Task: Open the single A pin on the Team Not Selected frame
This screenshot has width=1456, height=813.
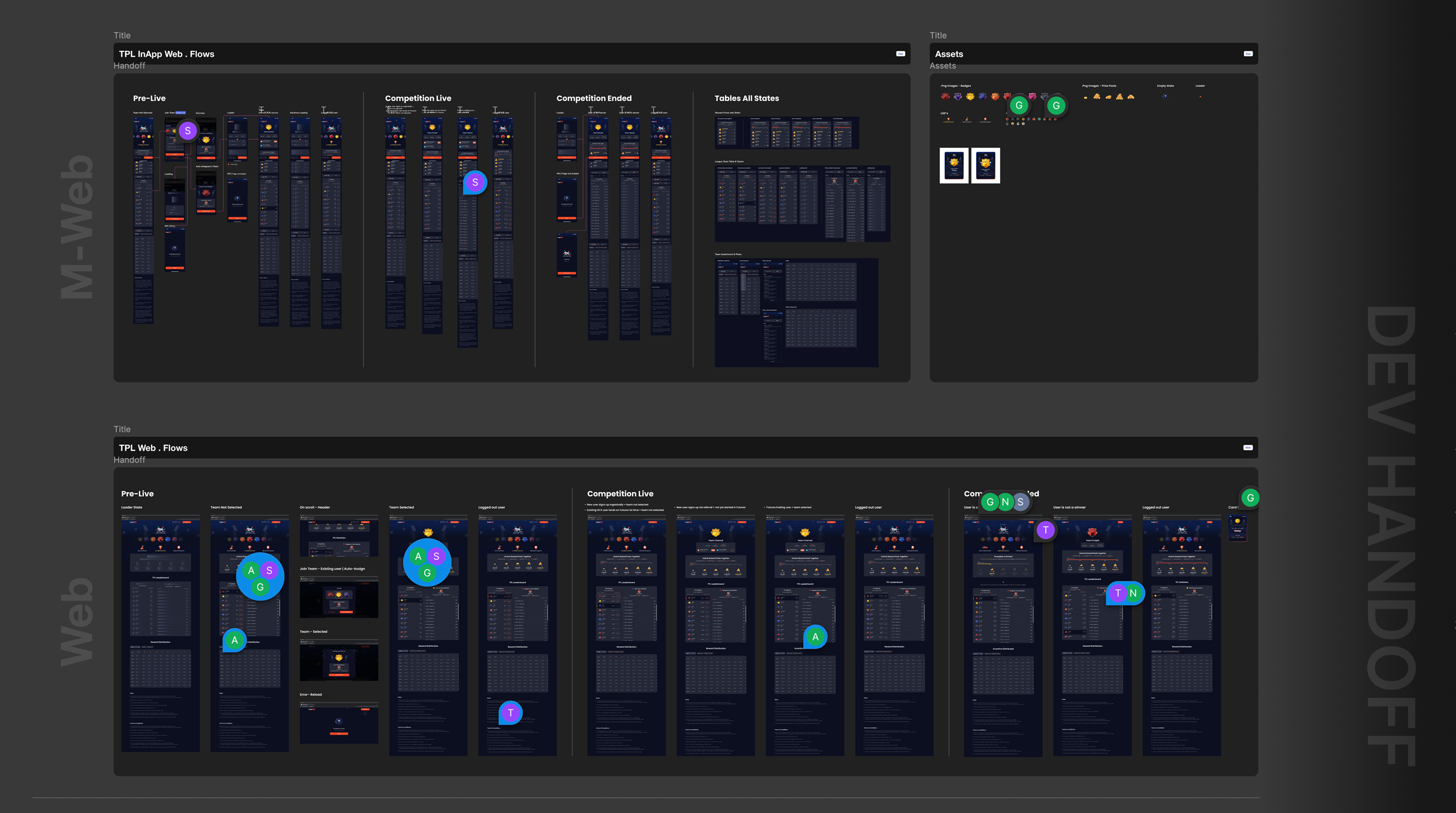Action: [235, 640]
